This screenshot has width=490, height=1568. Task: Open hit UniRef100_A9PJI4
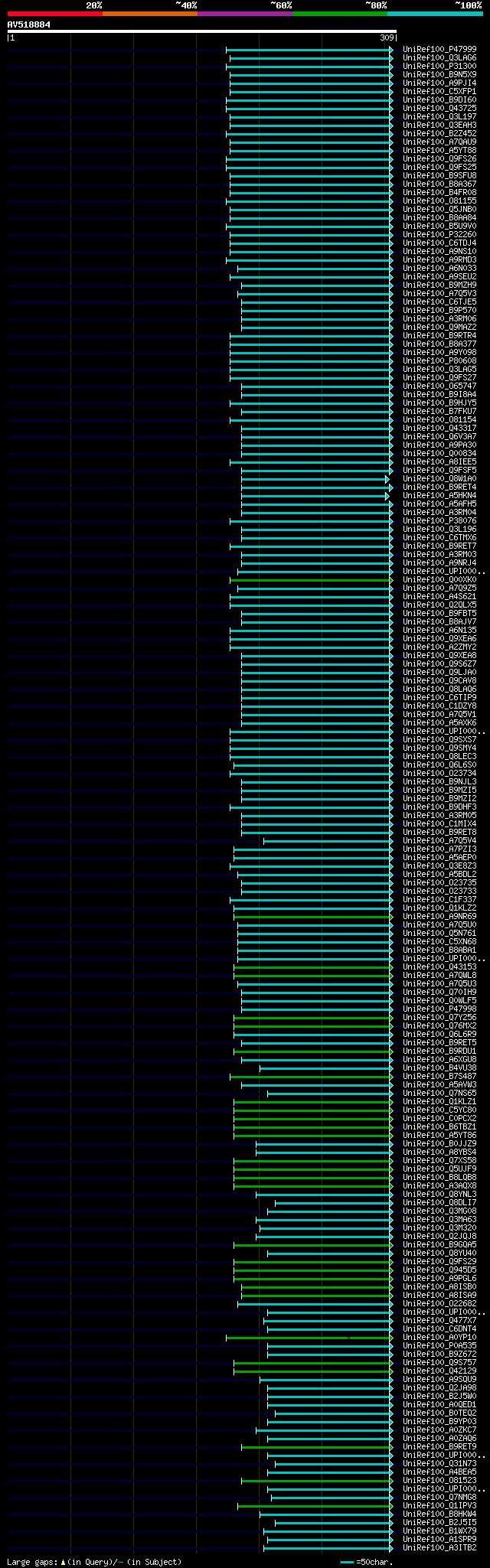click(439, 83)
